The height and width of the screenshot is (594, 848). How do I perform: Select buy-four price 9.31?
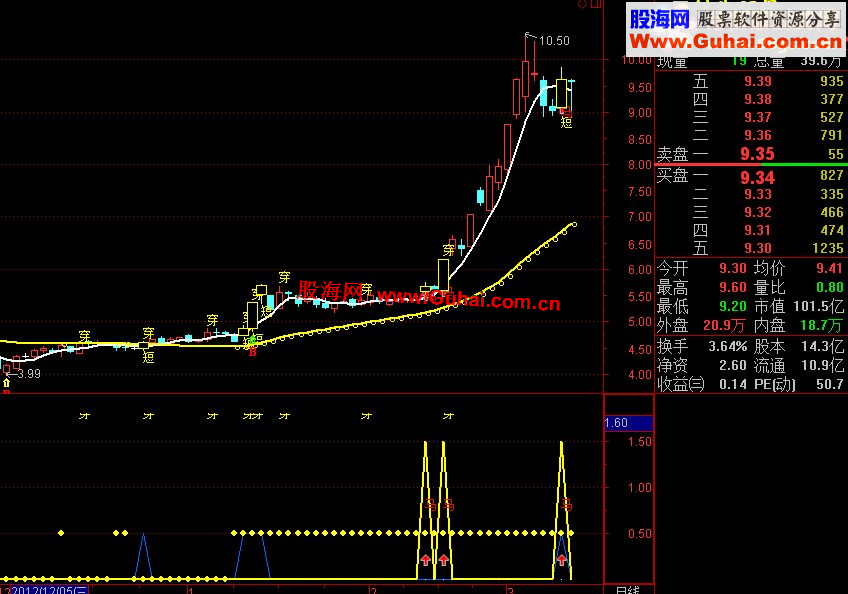(x=758, y=230)
